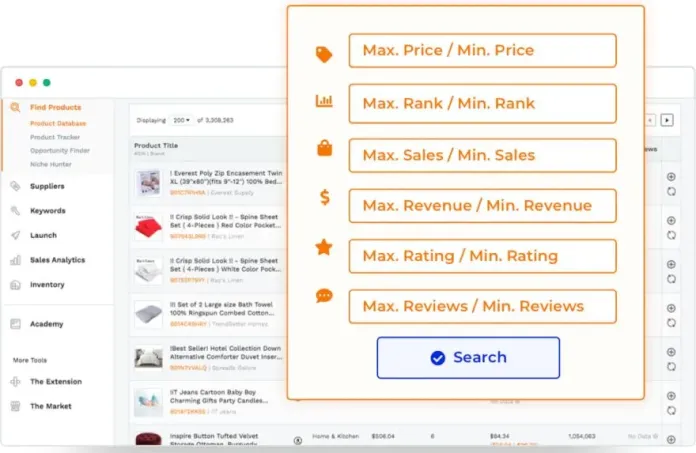Viewport: 696px width, 453px height.
Task: Click the Sales Analytics bar chart icon
Action: coord(15,260)
